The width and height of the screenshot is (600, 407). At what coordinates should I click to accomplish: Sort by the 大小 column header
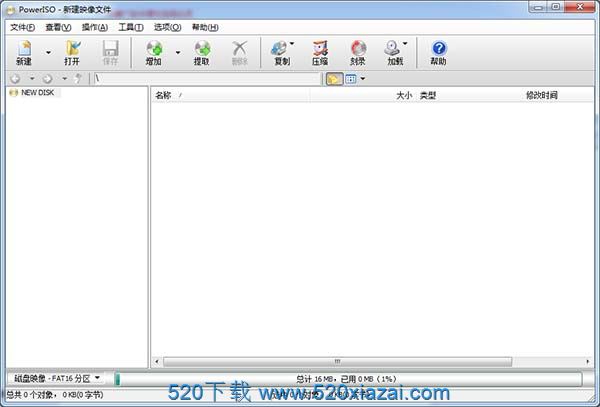404,95
